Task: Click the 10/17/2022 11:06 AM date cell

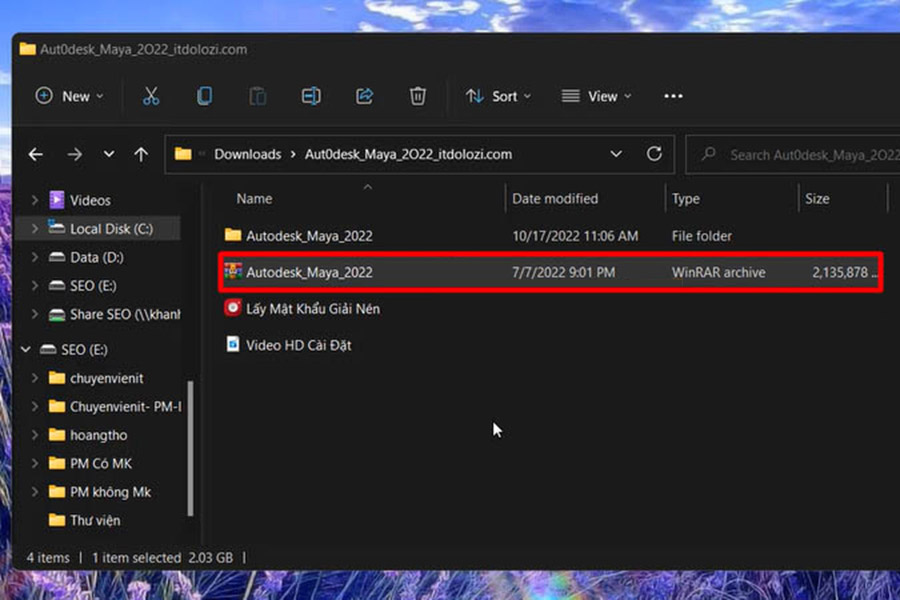Action: [x=575, y=236]
